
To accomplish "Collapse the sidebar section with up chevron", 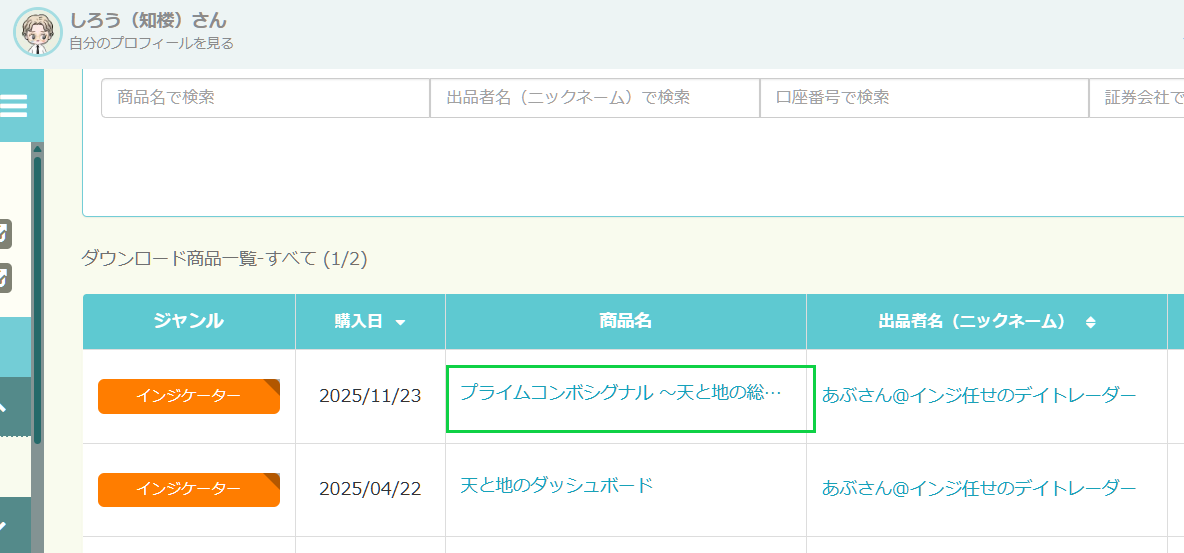I will click(x=4, y=407).
